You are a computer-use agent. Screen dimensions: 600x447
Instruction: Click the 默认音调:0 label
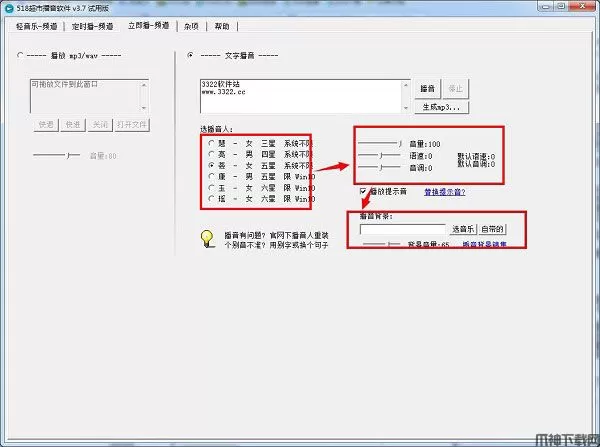(476, 164)
